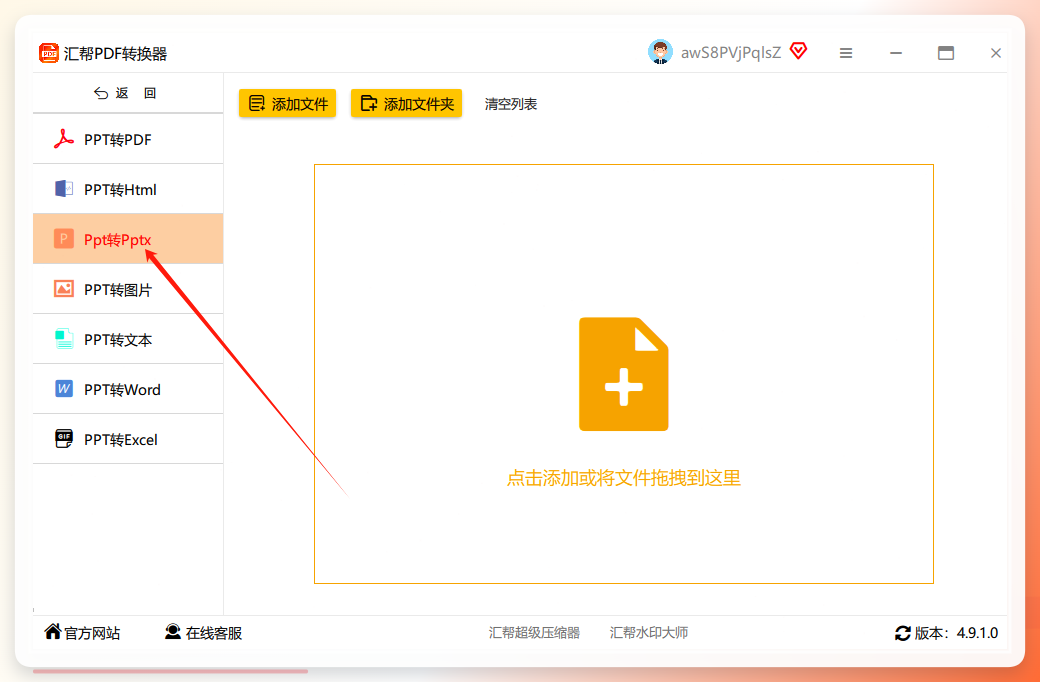Open the 官方网站 link

82,633
